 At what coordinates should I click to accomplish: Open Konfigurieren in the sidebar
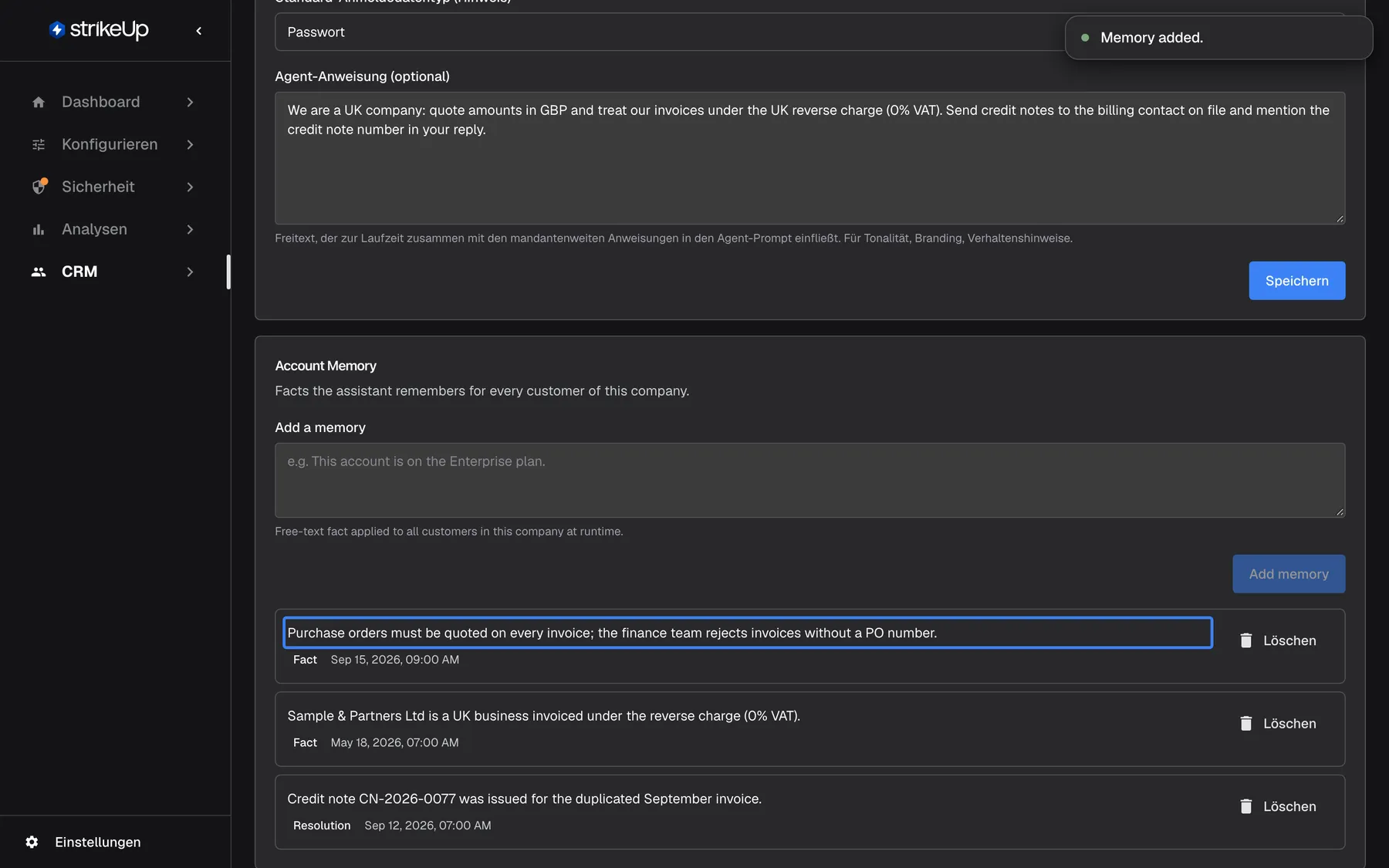pos(113,144)
